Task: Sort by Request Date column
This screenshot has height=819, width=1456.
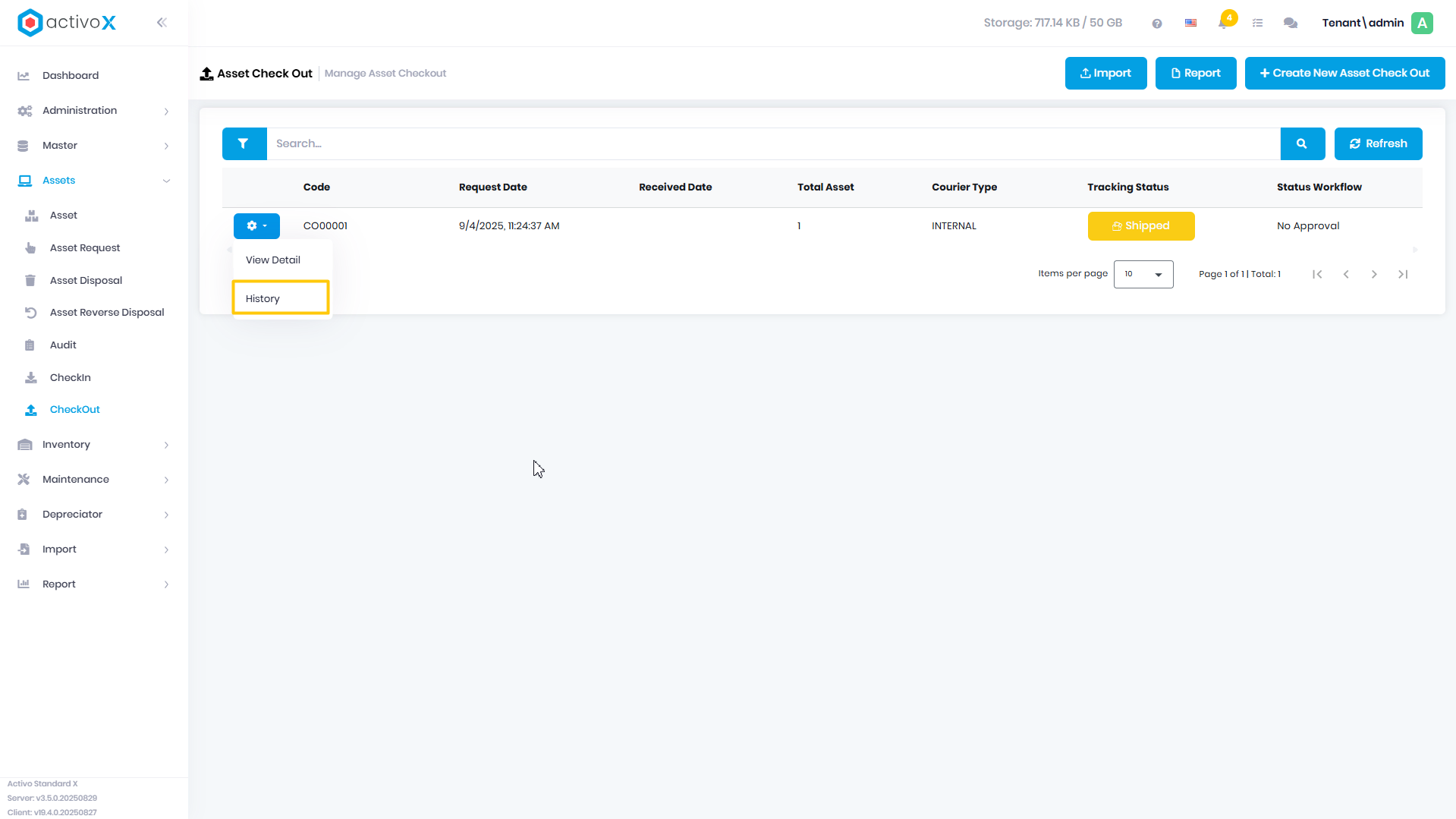Action: coord(493,187)
